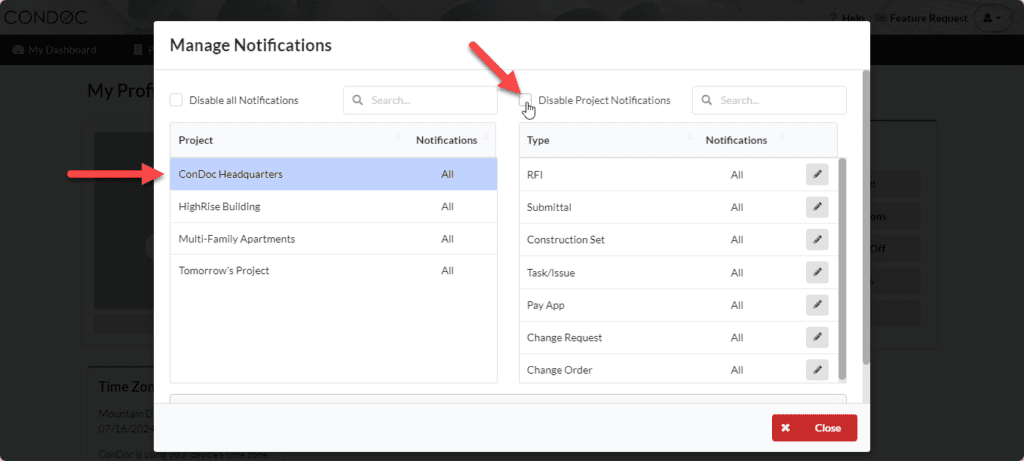Click the red Close button
Image resolution: width=1024 pixels, height=461 pixels.
click(x=814, y=428)
